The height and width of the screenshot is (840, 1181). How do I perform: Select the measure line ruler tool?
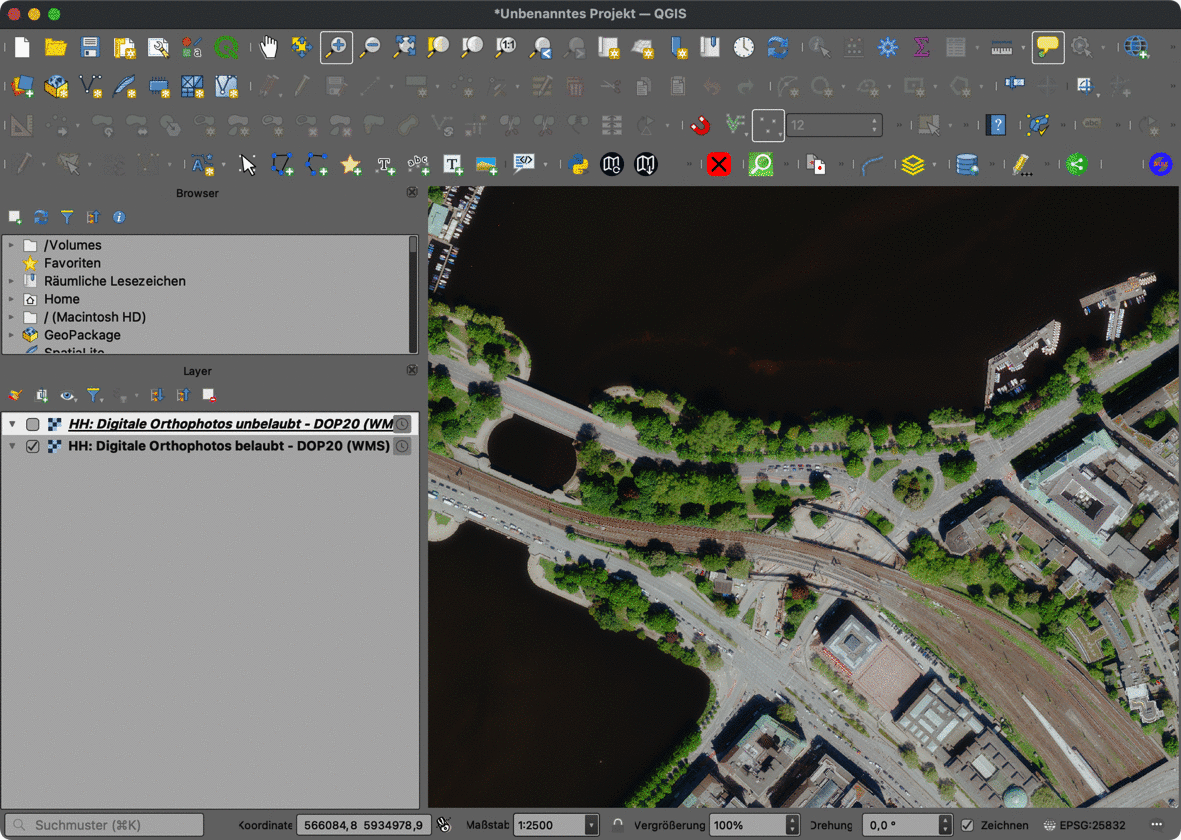click(1001, 47)
